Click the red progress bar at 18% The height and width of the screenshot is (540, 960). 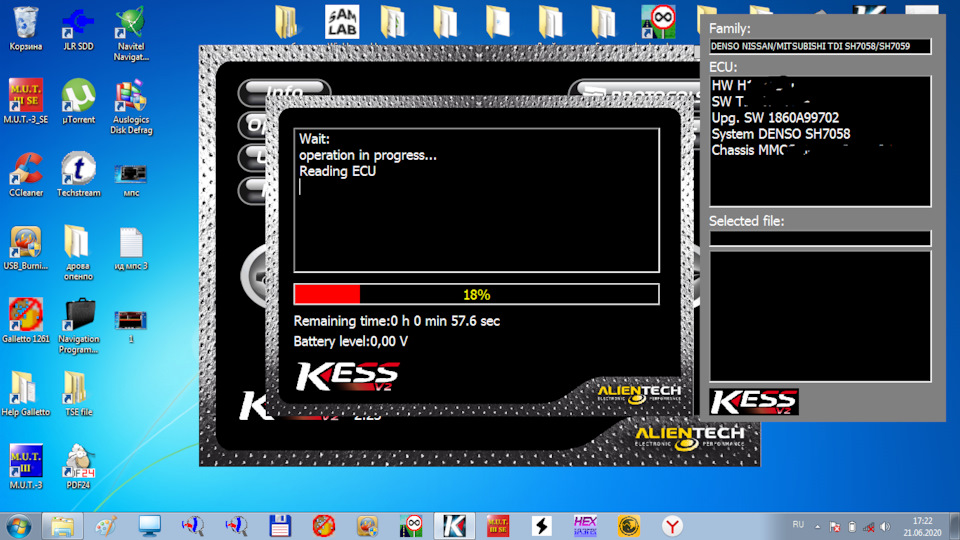tap(476, 294)
